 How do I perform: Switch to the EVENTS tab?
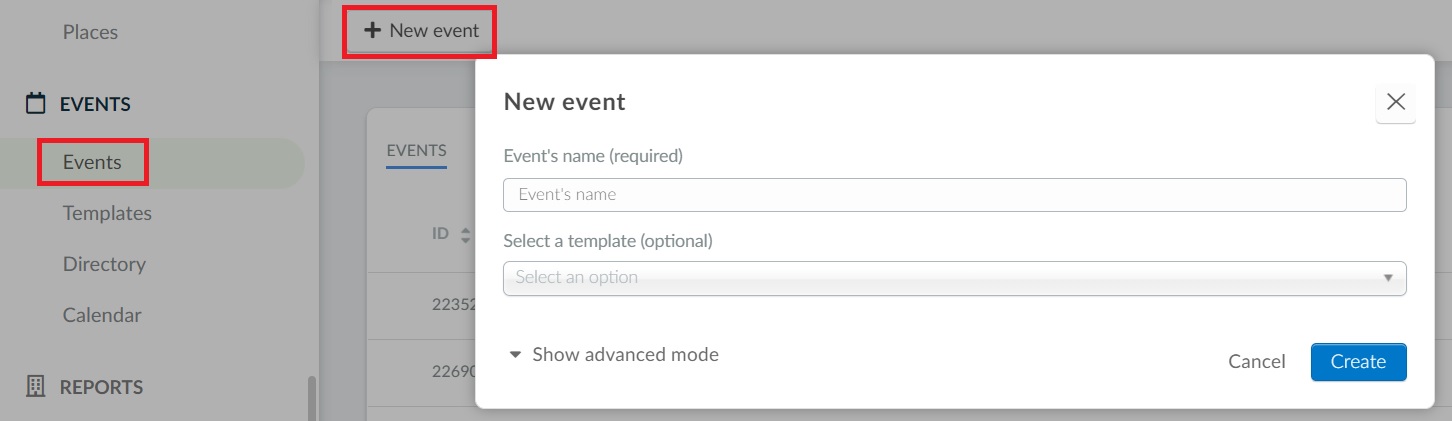tap(416, 151)
